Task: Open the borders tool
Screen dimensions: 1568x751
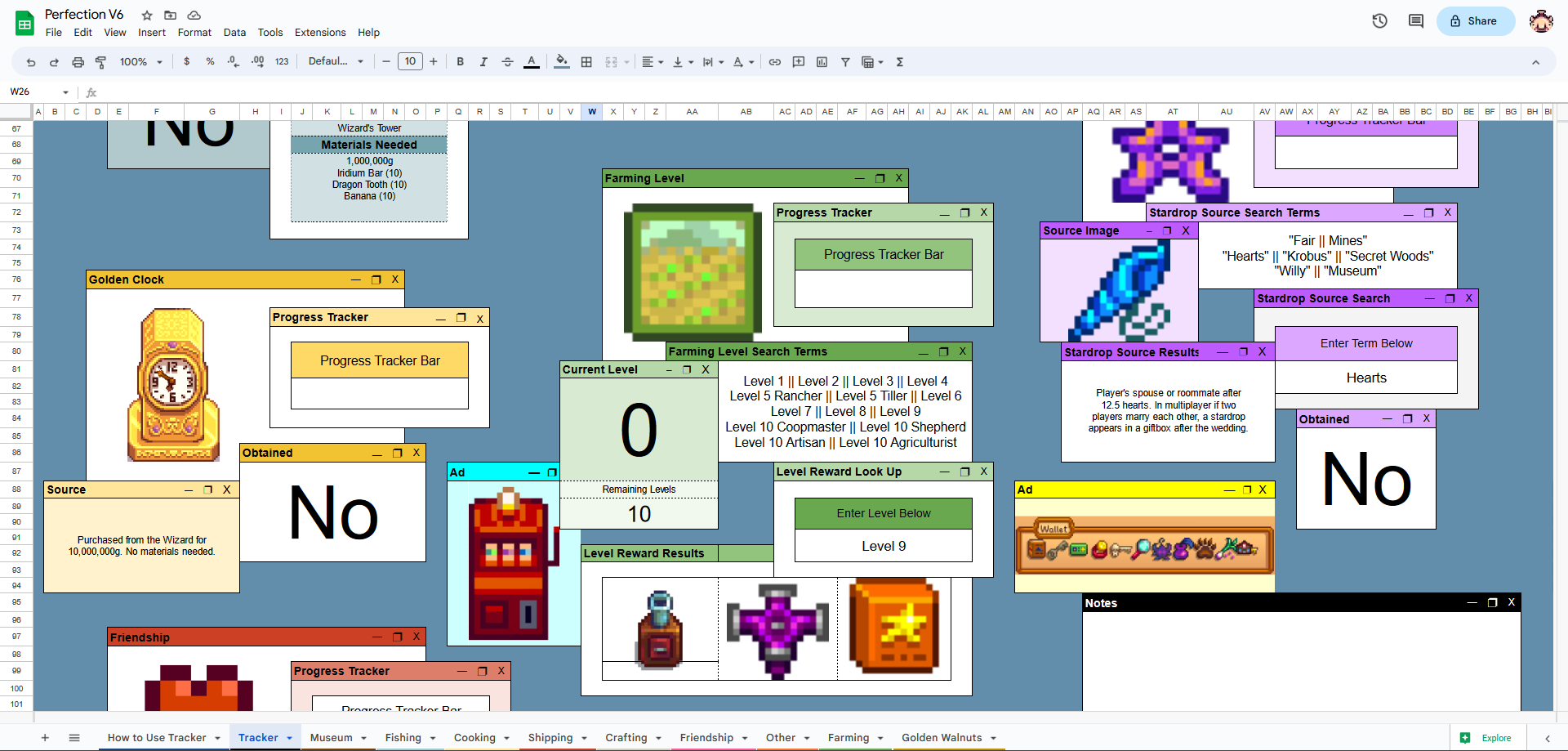Action: (x=586, y=62)
